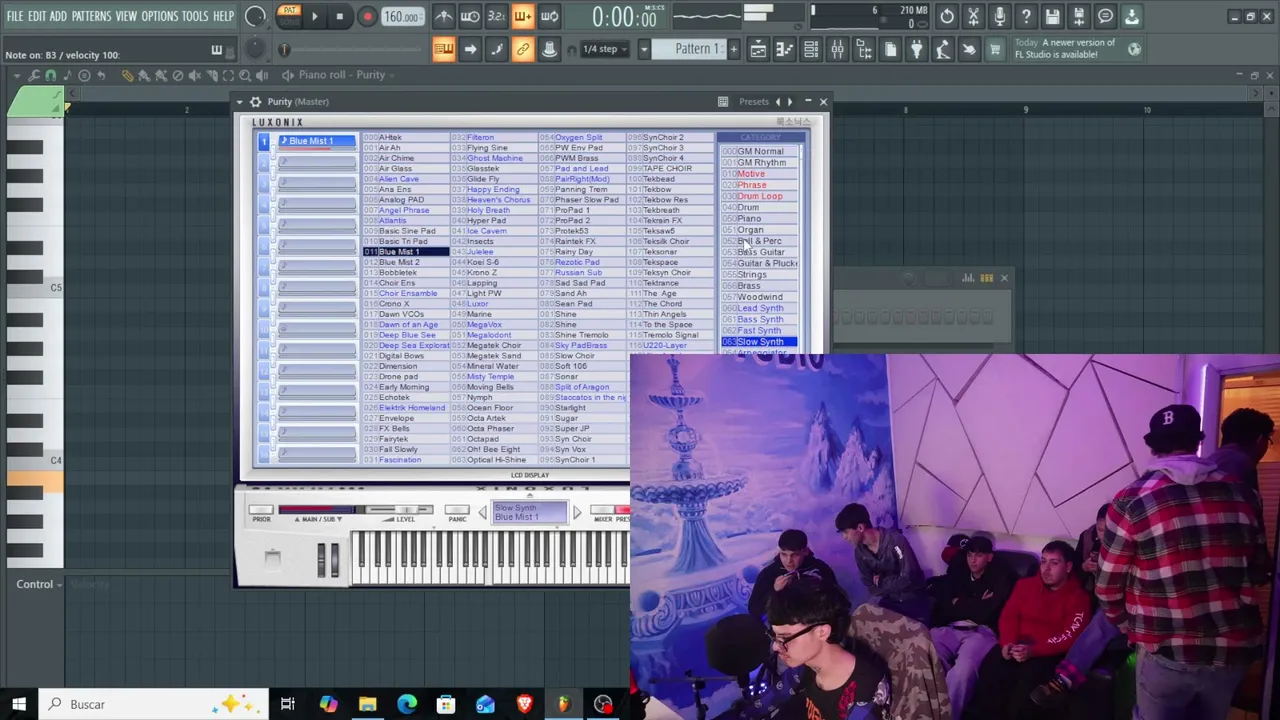Open the PATTERNS menu
Screen dimensions: 1280x720
tap(91, 16)
